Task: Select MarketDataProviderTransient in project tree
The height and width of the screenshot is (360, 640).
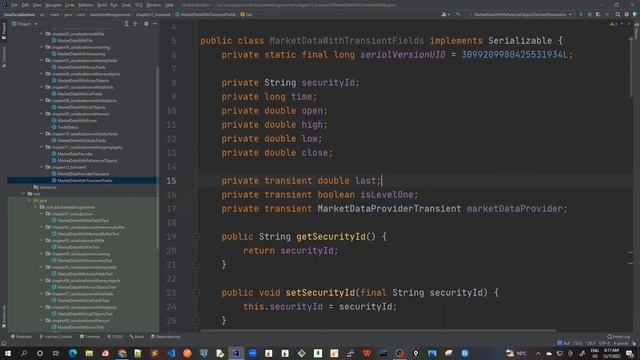Action: click(x=80, y=174)
